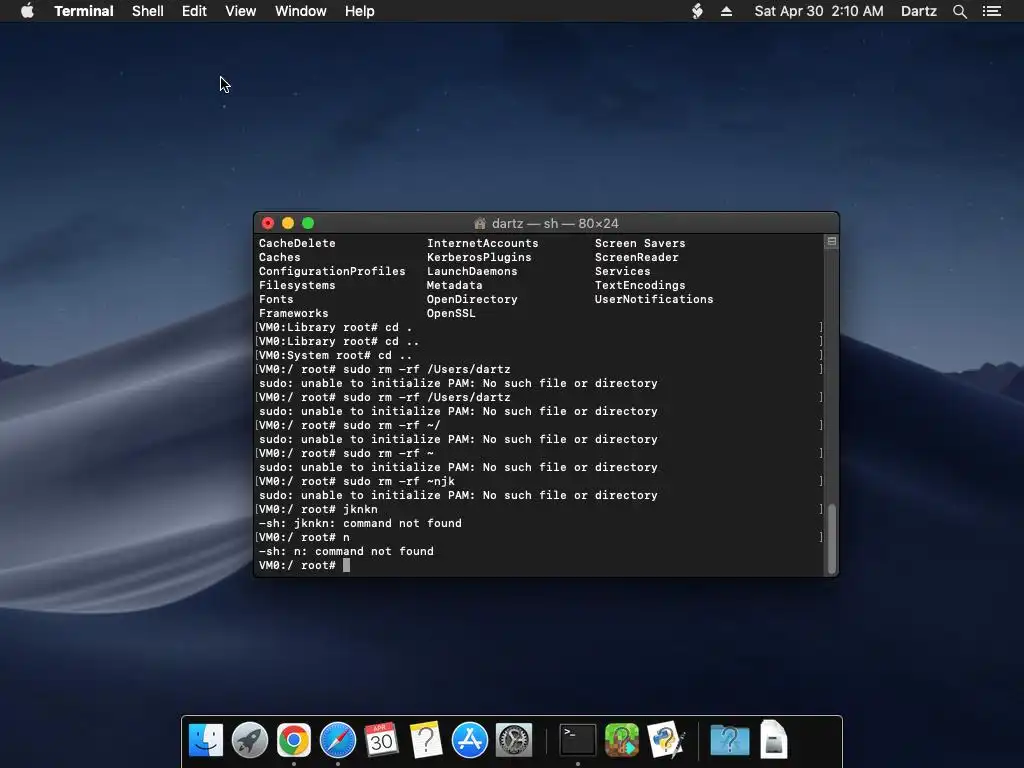
Task: Open the Python IDLE icon in dock
Action: (665, 740)
